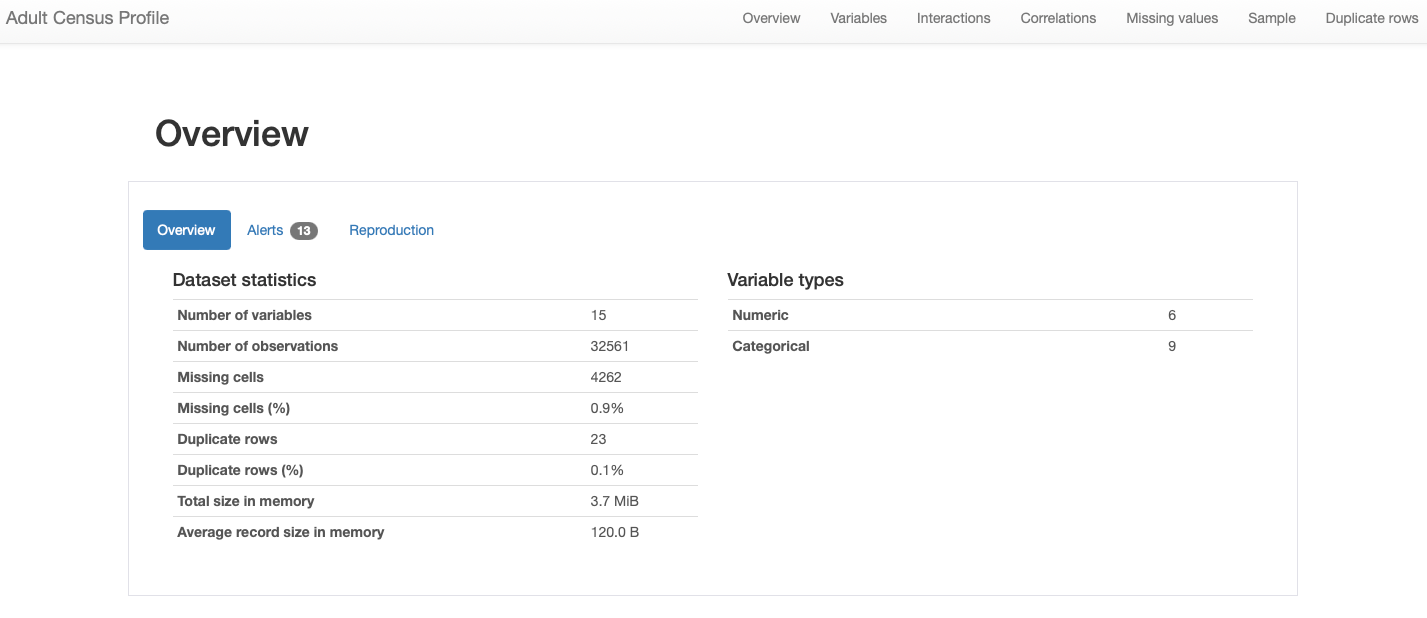Go to Duplicate rows in top navbar

pyautogui.click(x=1371, y=18)
